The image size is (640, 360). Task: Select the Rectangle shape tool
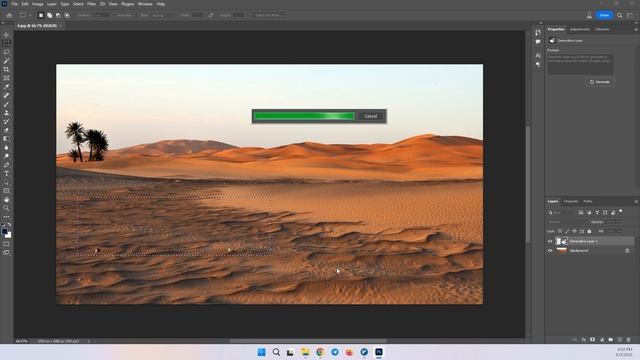(7, 191)
